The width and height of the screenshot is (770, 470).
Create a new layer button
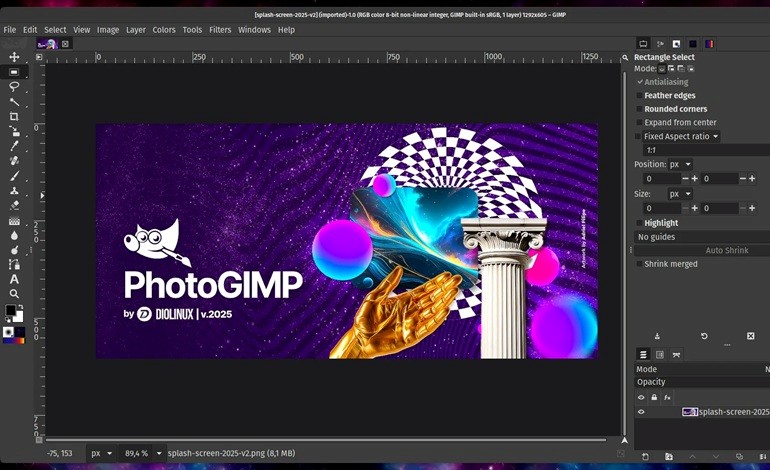click(x=645, y=457)
